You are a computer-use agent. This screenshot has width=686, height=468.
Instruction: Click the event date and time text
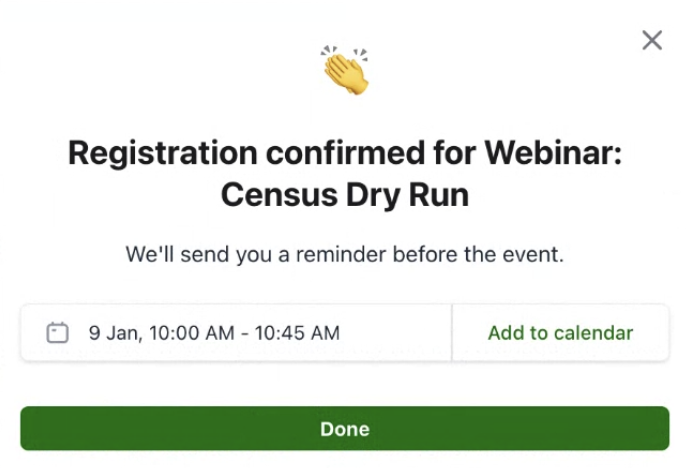pyautogui.click(x=214, y=333)
